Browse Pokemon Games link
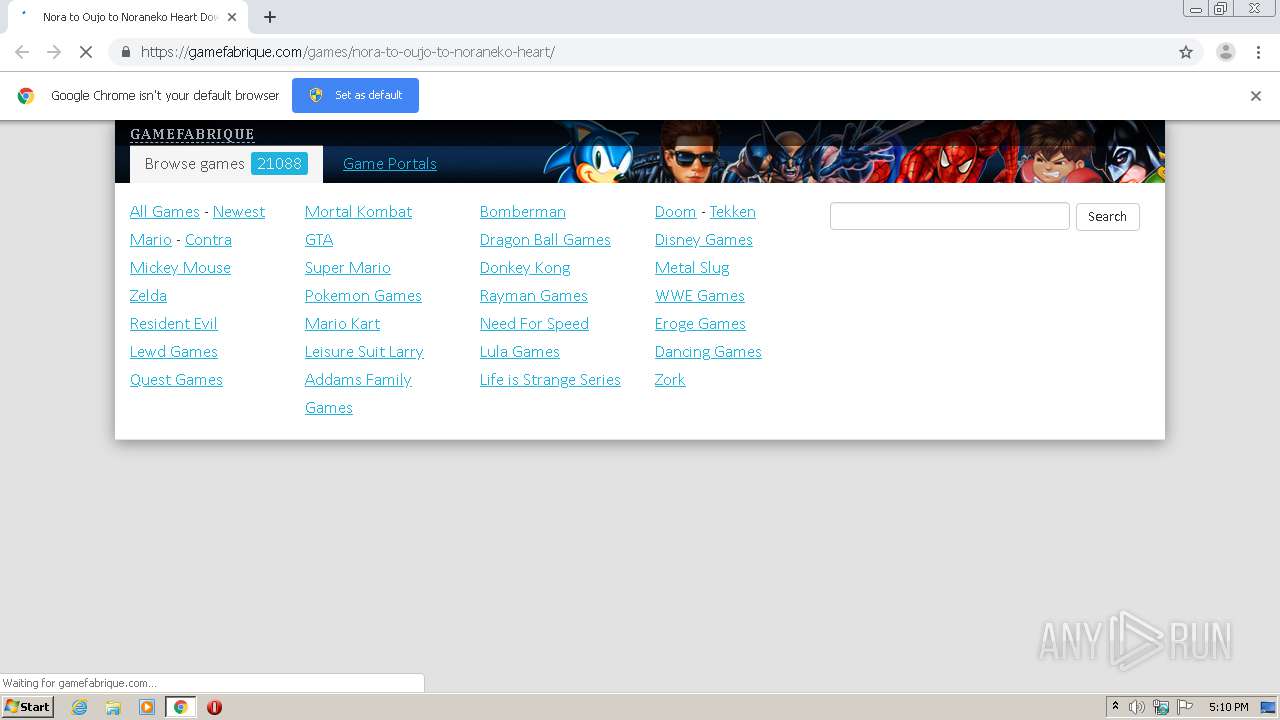This screenshot has width=1280, height=720. click(363, 296)
